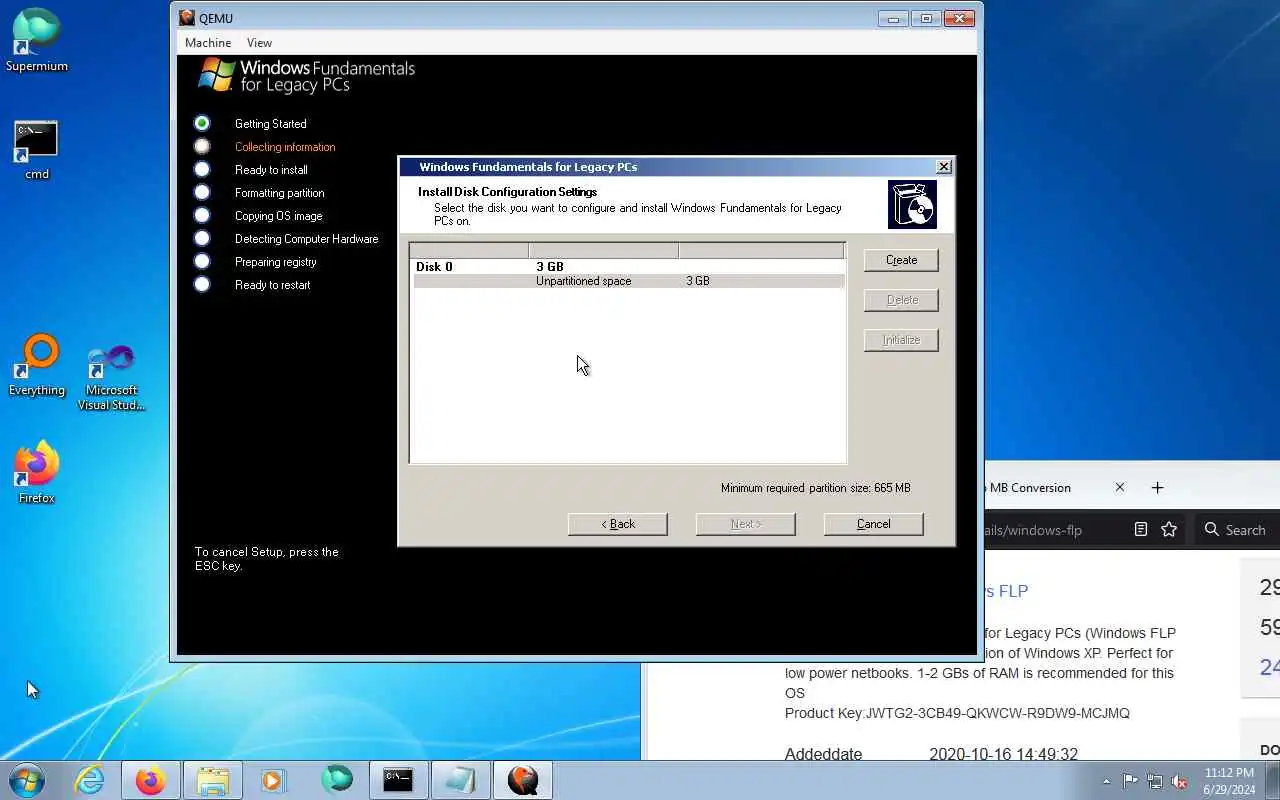Click the disabled Delete button

[x=901, y=300]
